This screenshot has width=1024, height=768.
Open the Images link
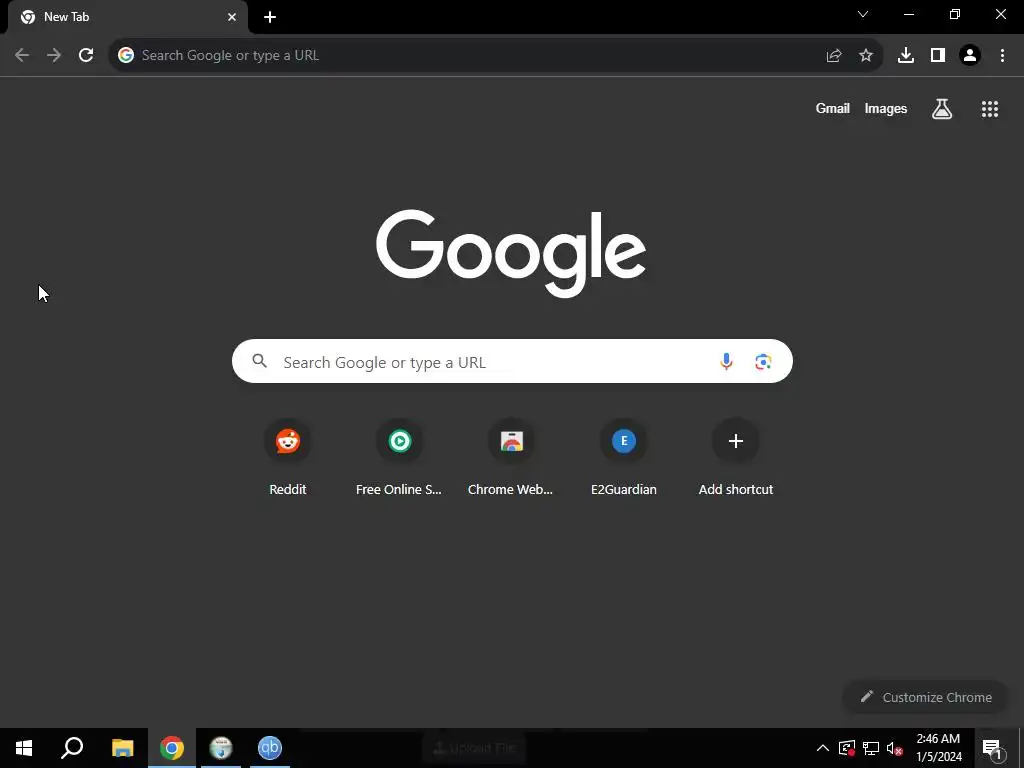point(886,108)
